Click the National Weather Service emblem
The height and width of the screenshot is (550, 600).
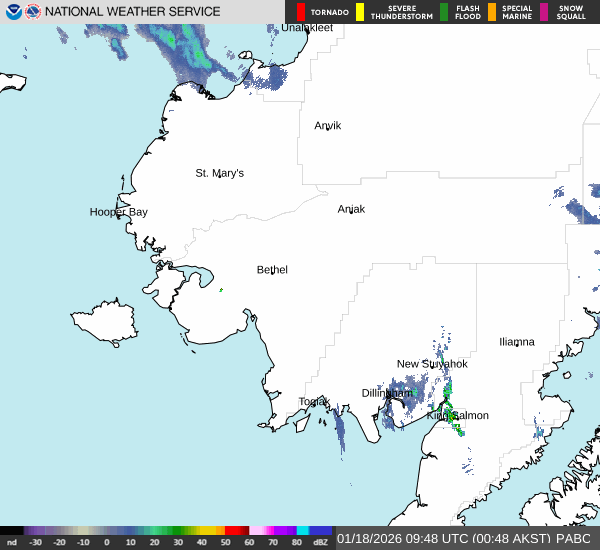coord(34,12)
